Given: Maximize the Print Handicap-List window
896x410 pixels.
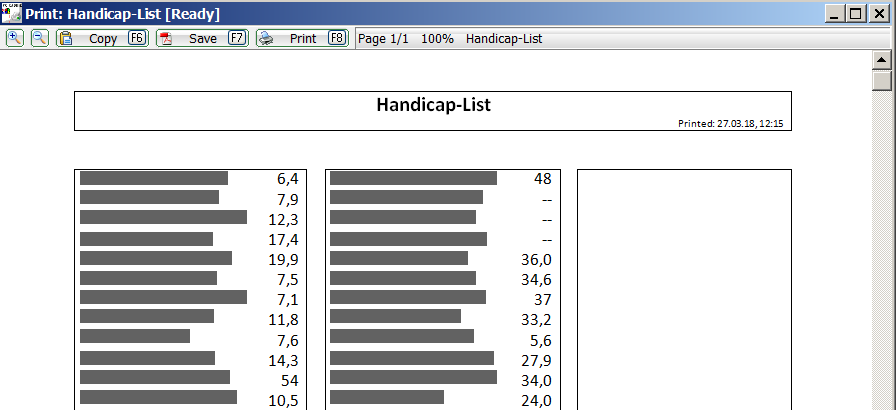Looking at the screenshot, I should (856, 14).
